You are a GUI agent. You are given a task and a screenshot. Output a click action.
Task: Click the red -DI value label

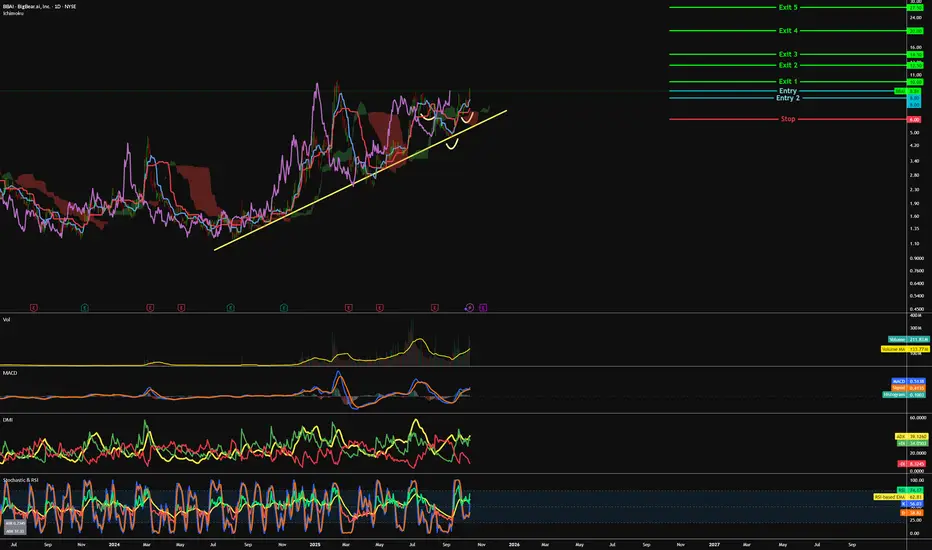(x=911, y=464)
